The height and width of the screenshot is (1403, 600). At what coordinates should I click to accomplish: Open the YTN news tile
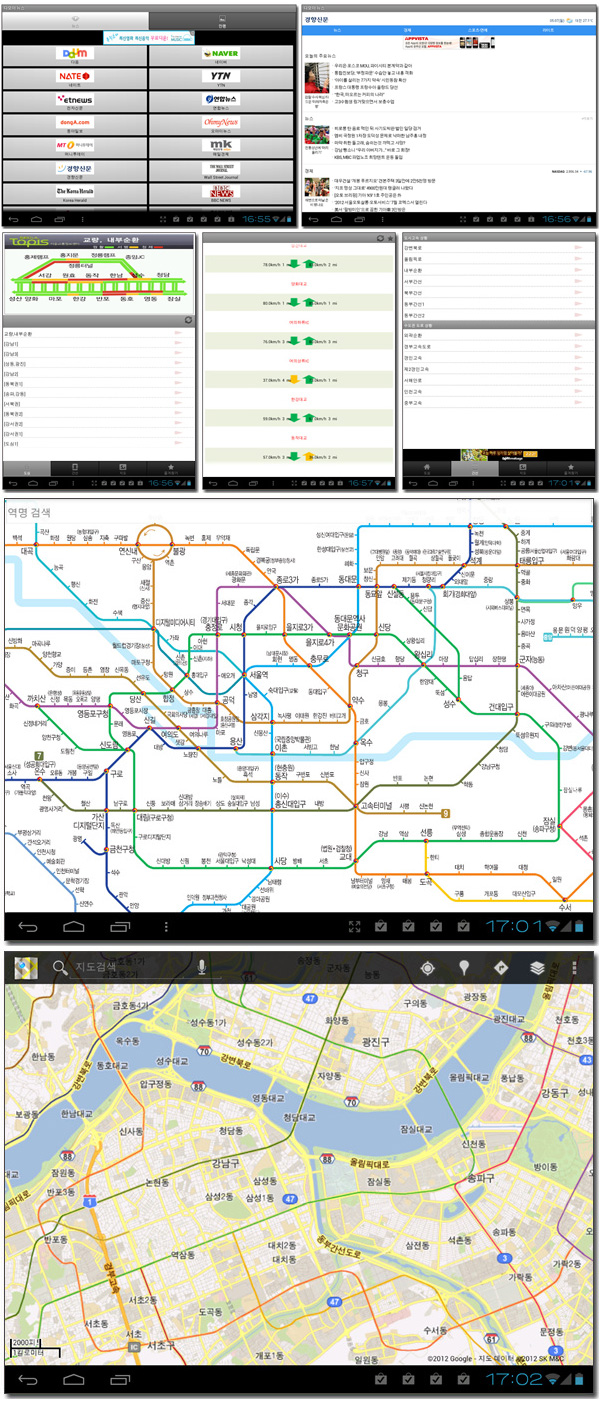tap(221, 79)
